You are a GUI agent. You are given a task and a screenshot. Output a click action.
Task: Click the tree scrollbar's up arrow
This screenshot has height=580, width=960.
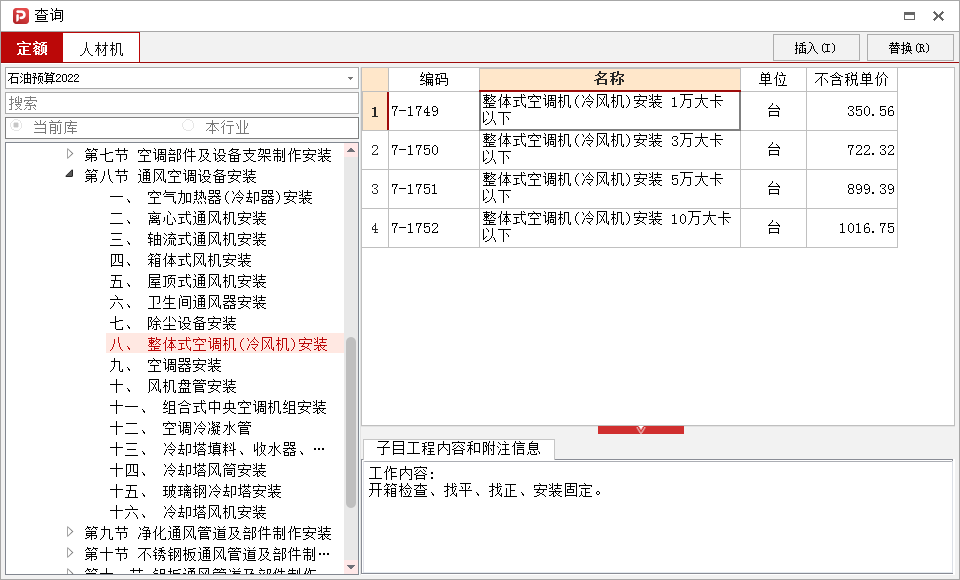tap(352, 148)
